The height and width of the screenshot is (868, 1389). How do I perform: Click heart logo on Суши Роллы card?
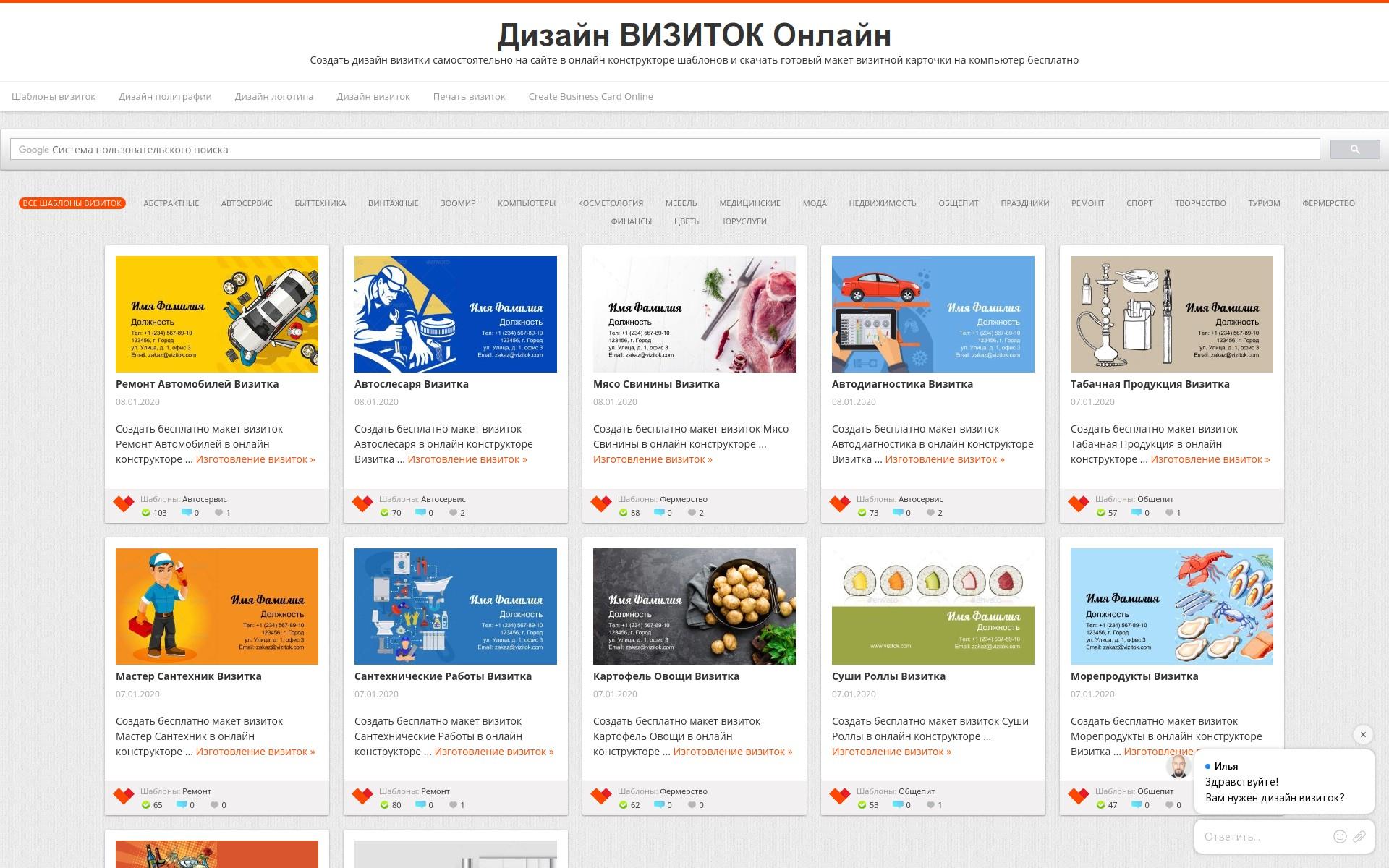click(840, 796)
